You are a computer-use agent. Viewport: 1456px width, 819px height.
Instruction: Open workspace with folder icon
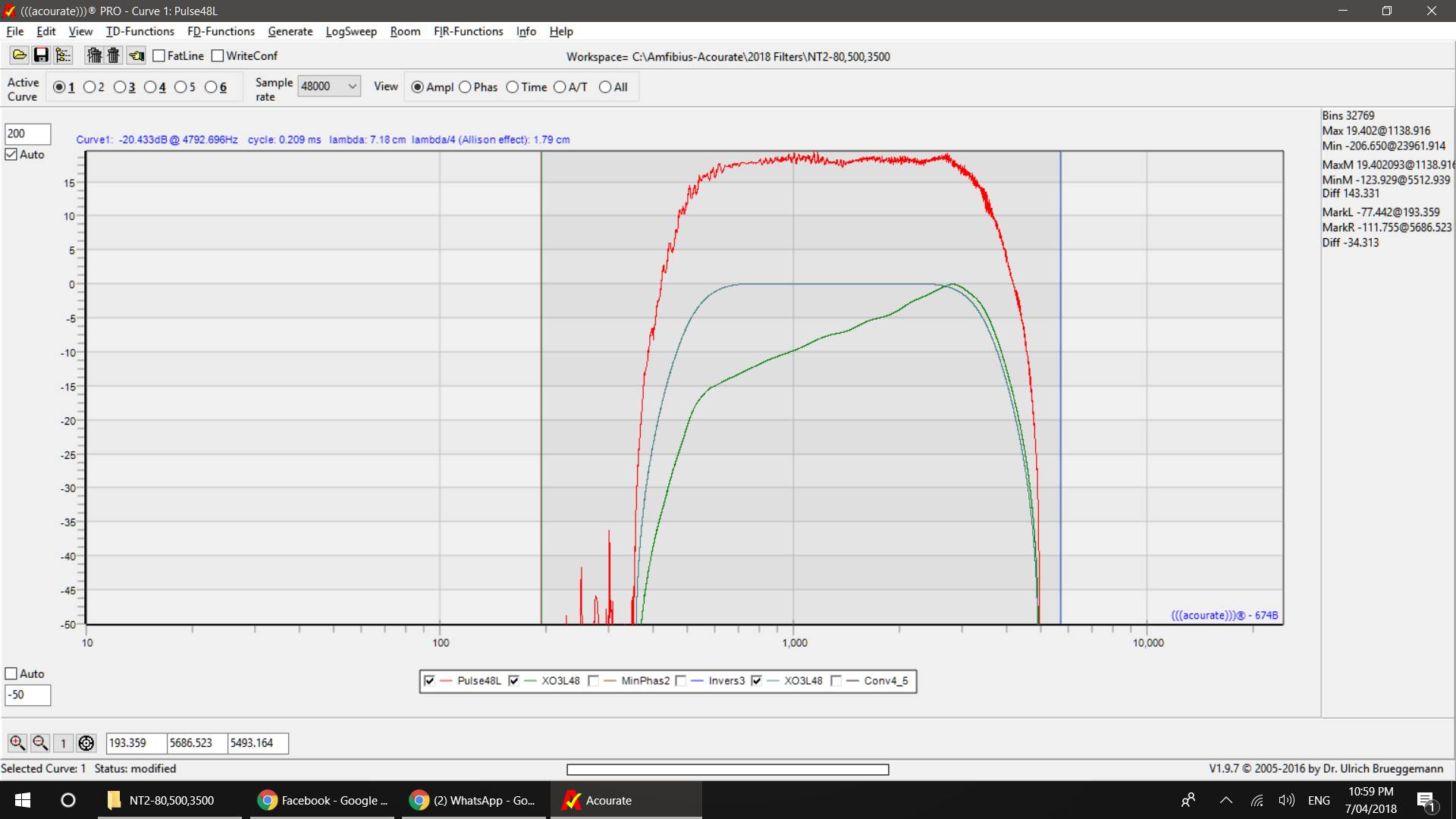pyautogui.click(x=19, y=55)
